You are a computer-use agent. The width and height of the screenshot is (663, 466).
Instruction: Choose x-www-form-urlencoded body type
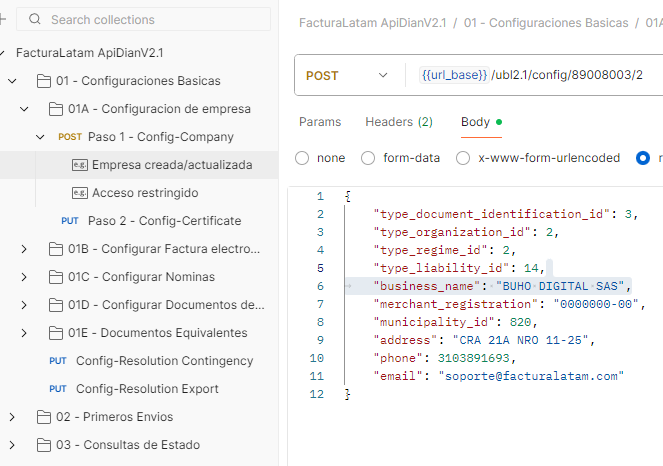pos(464,158)
